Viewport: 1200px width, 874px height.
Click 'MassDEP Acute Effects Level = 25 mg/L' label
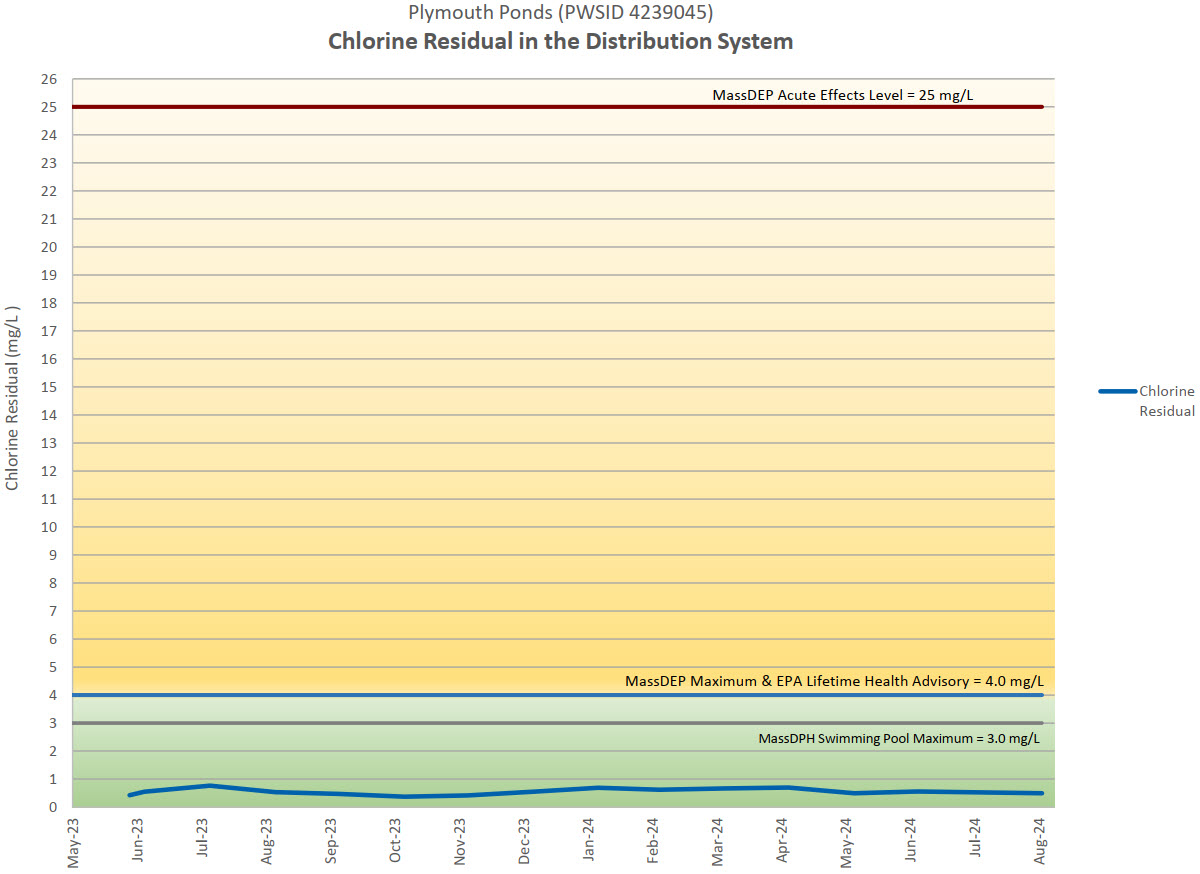pyautogui.click(x=842, y=95)
